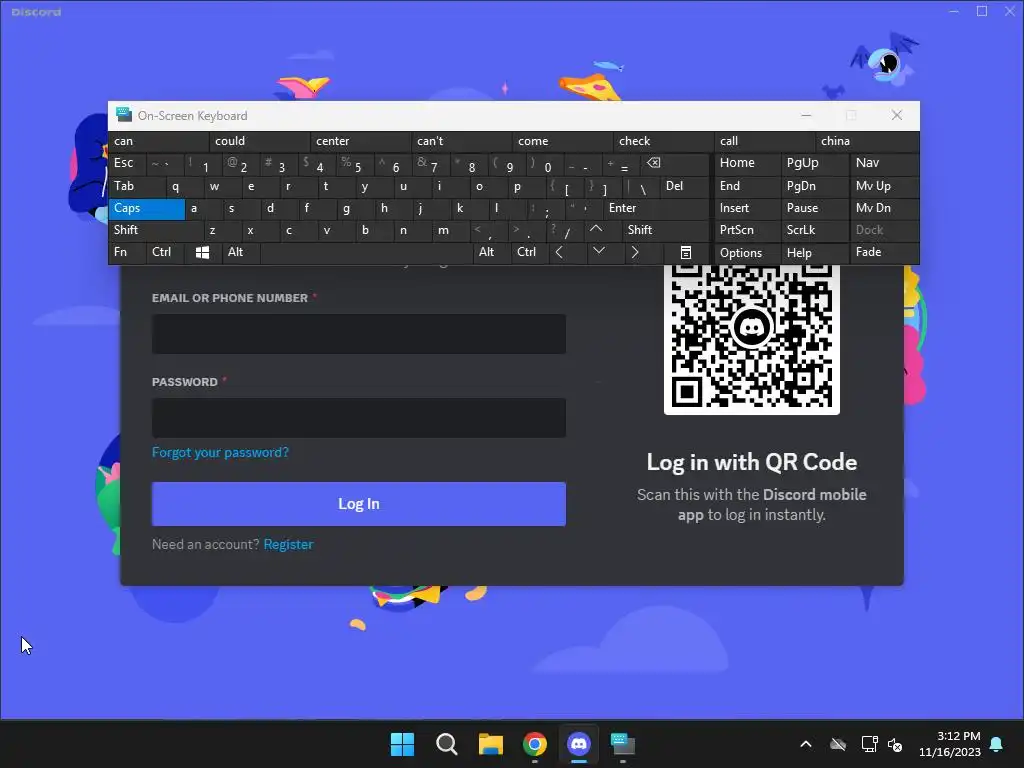Click the PrtScn key

[x=748, y=230]
